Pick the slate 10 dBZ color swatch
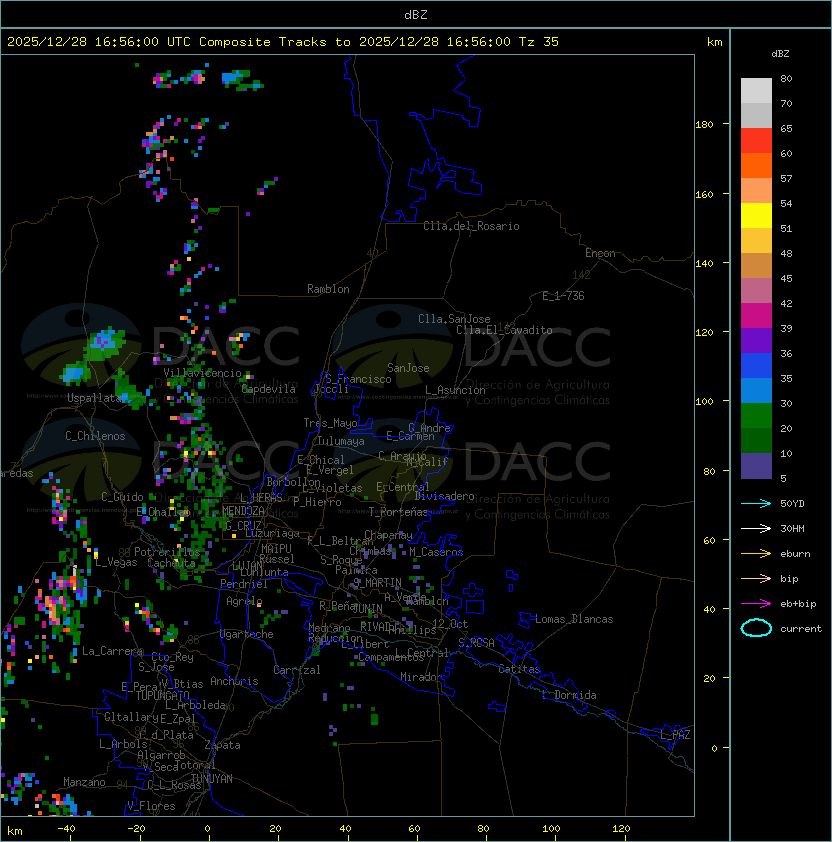Viewport: 832px width, 842px height. tap(756, 466)
